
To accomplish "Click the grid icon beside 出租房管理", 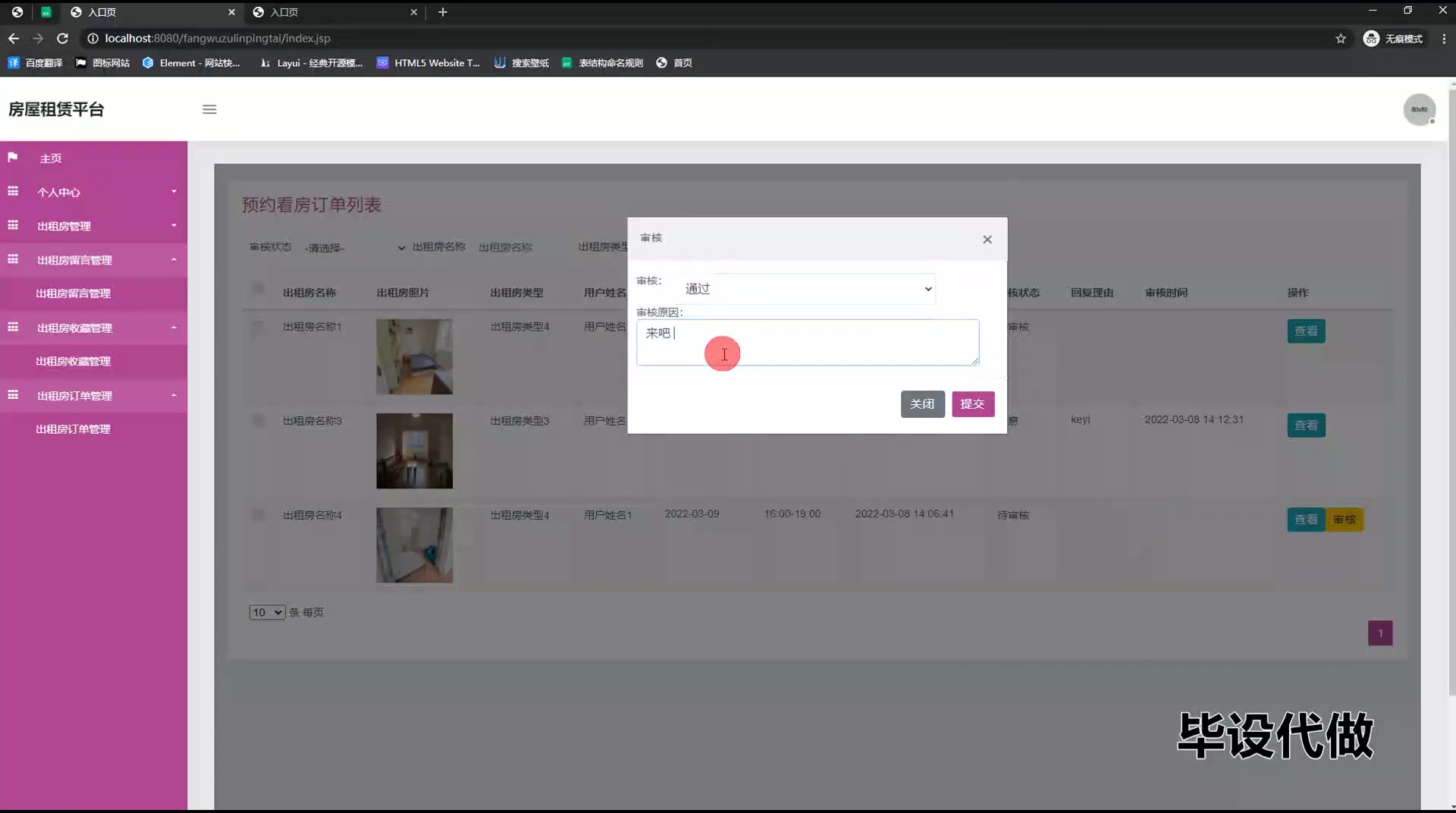I will 13,225.
